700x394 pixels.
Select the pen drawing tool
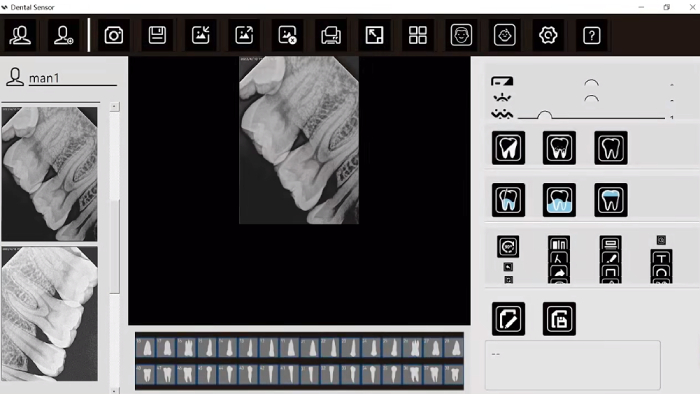coord(610,258)
